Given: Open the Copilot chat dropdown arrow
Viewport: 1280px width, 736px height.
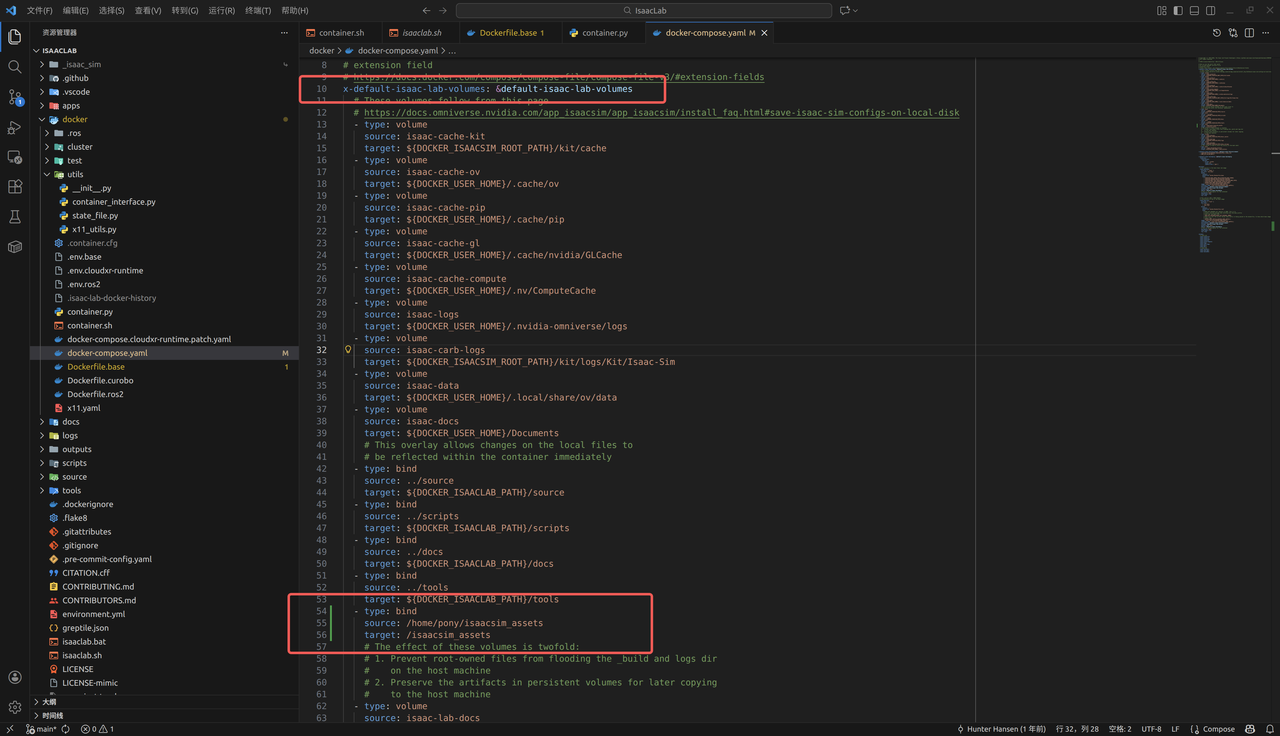Looking at the screenshot, I should tap(856, 10).
